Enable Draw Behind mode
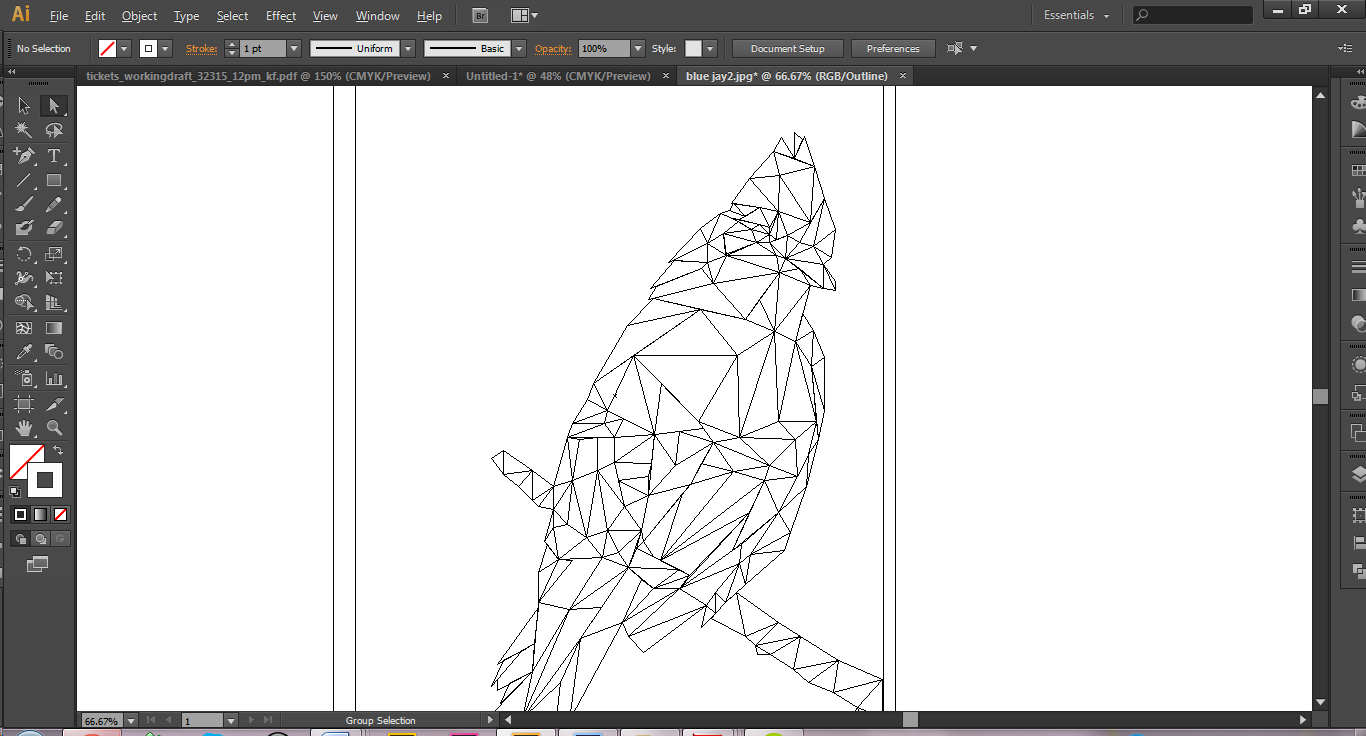This screenshot has height=736, width=1366. [x=40, y=539]
